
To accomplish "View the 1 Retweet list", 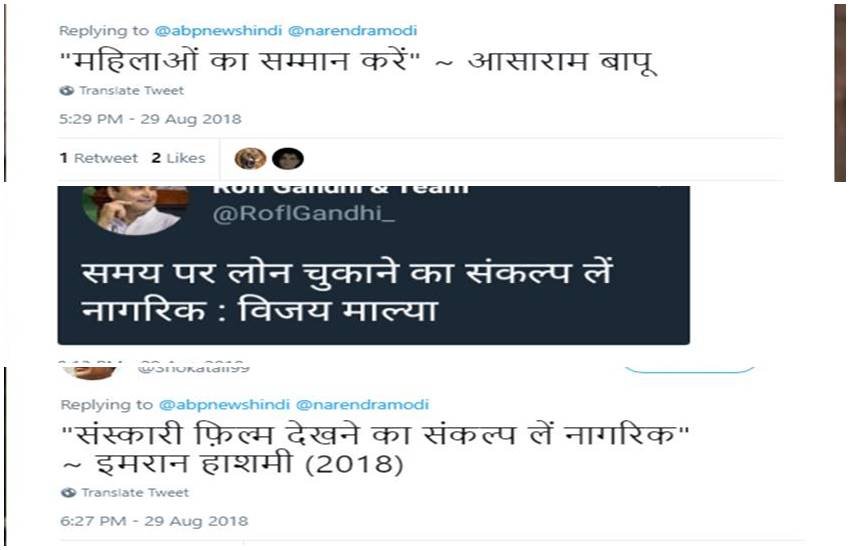I will 99,158.
